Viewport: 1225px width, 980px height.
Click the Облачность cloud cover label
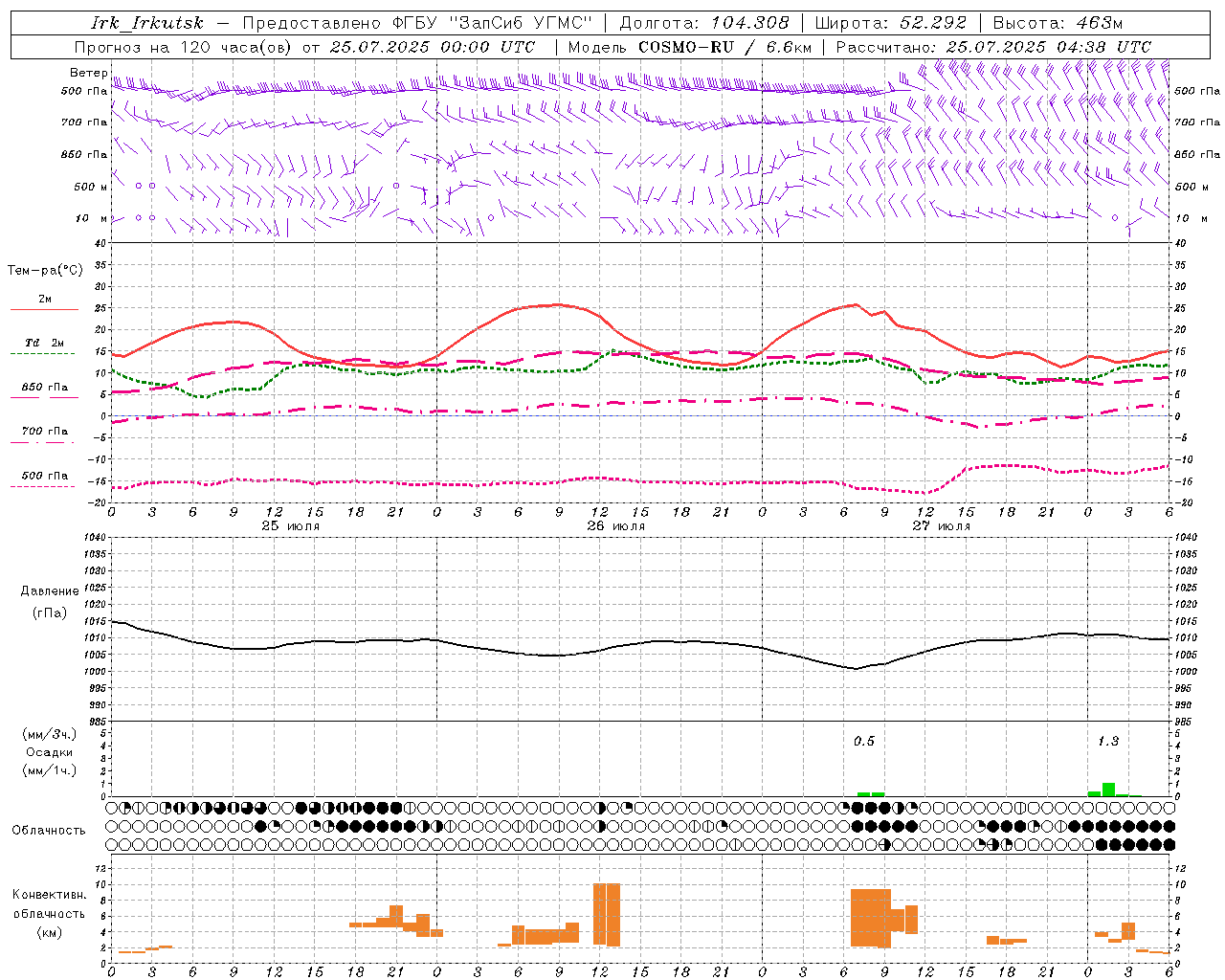tap(49, 830)
